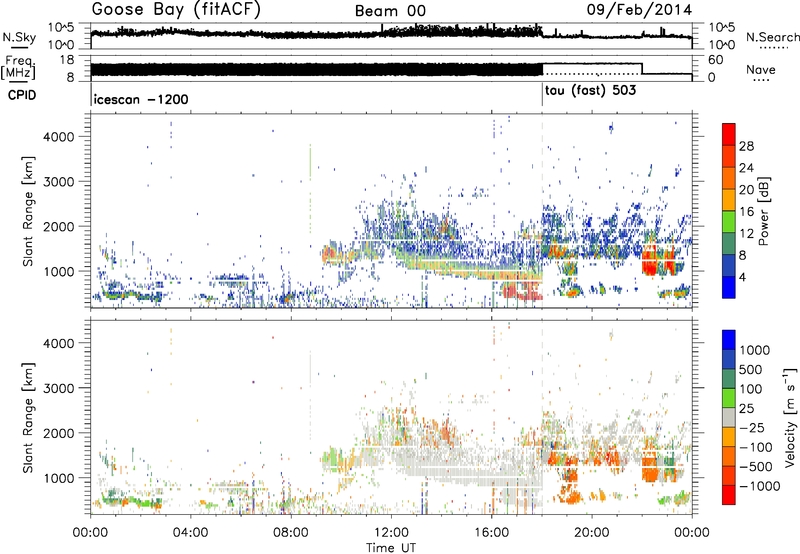Select the 'Beam 00' header label
This screenshot has width=800, height=554.
tap(390, 11)
